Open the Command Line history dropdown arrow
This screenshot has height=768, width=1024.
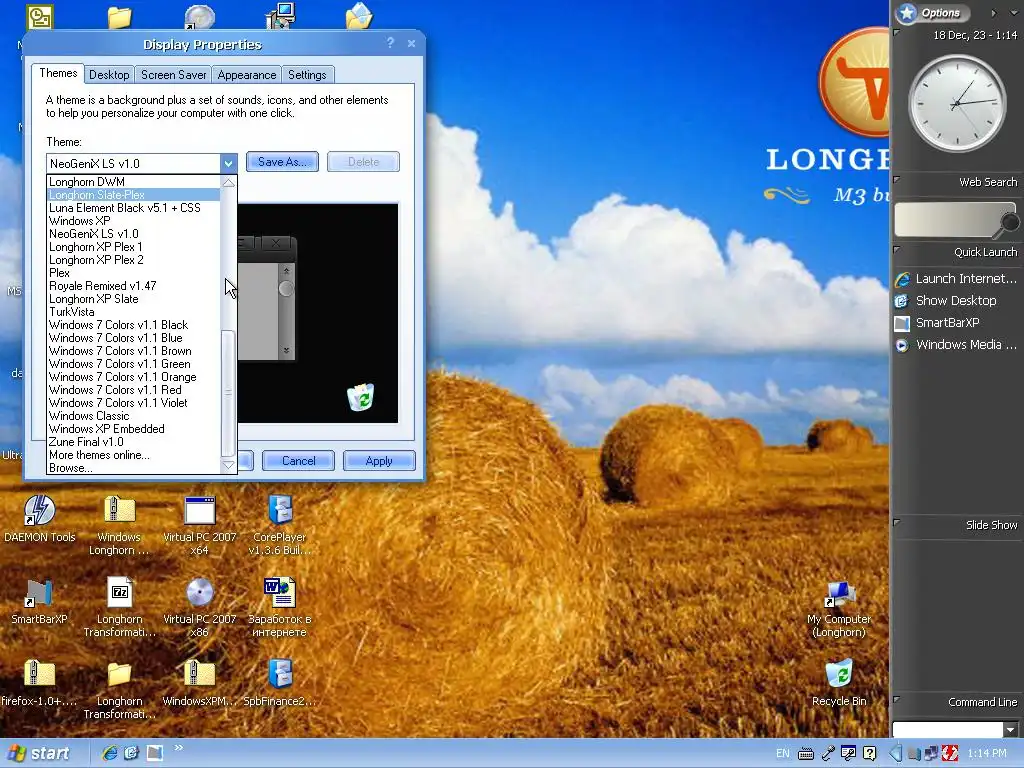(1012, 729)
